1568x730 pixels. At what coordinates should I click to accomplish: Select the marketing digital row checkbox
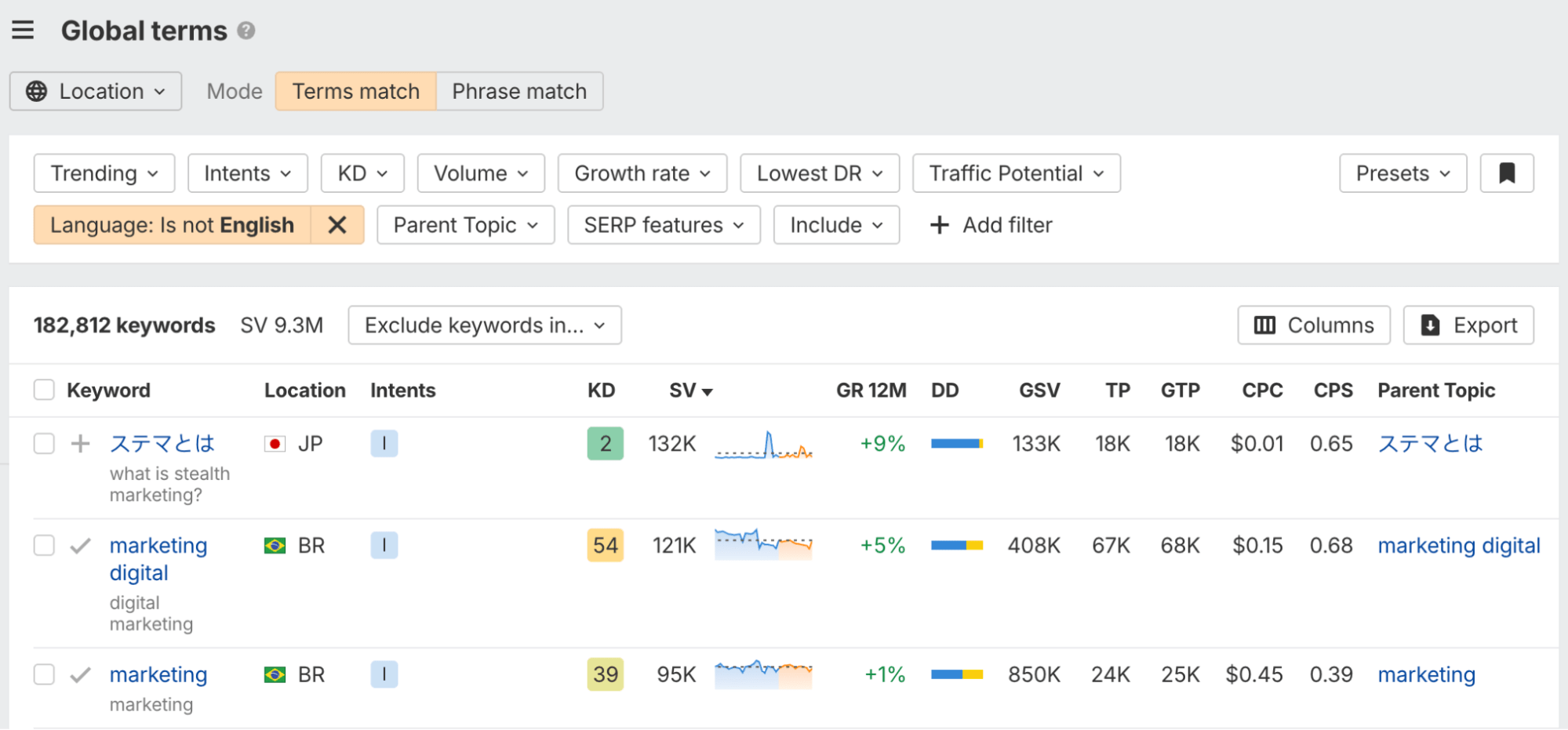point(44,546)
